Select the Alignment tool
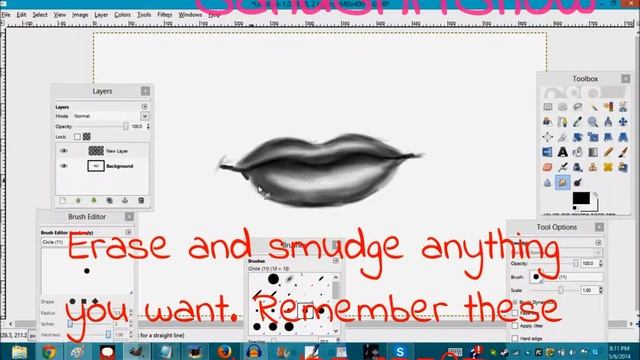This screenshot has width=640, height=360. pos(548,137)
